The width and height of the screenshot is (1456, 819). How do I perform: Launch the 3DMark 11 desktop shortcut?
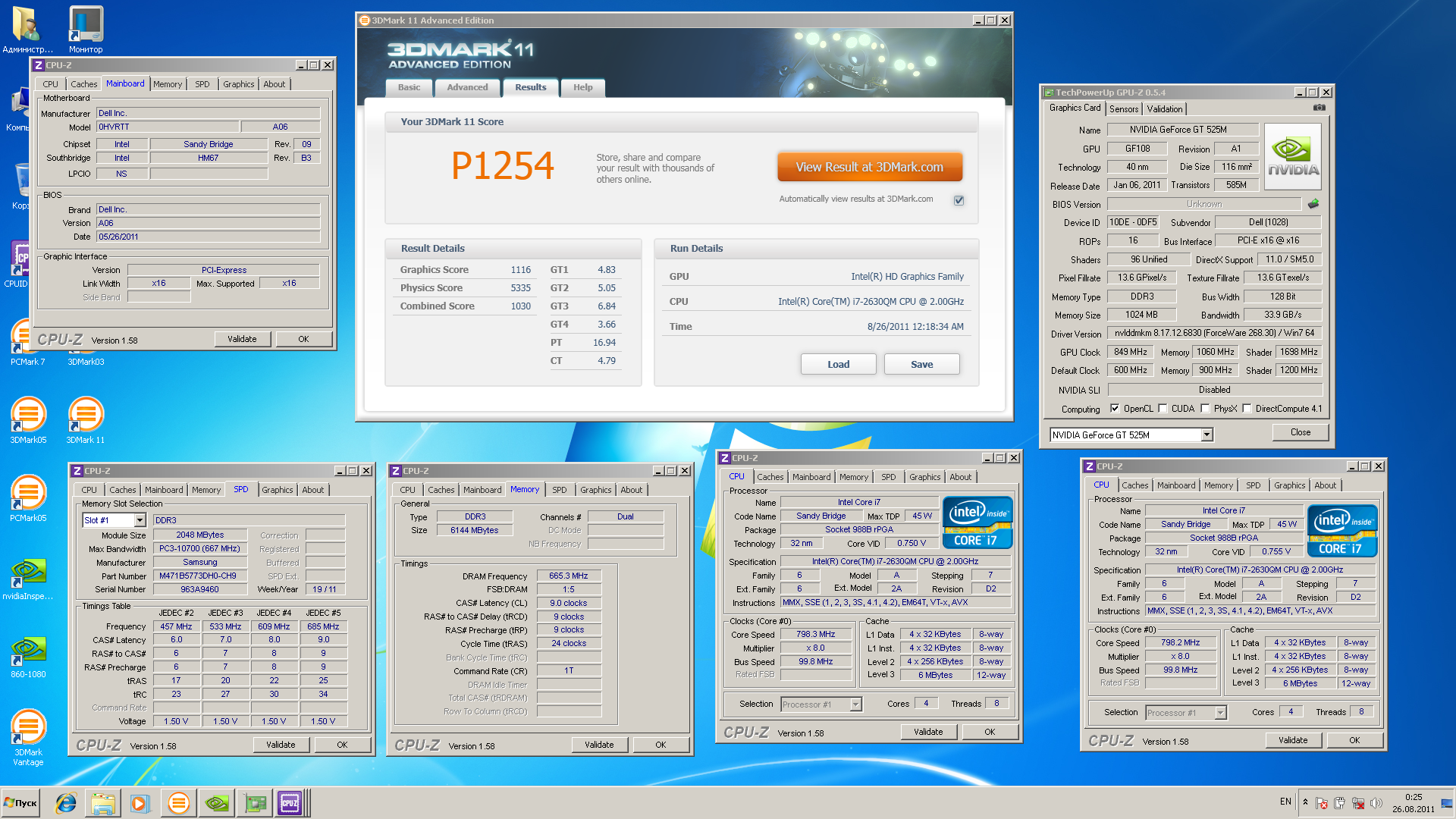pyautogui.click(x=86, y=419)
